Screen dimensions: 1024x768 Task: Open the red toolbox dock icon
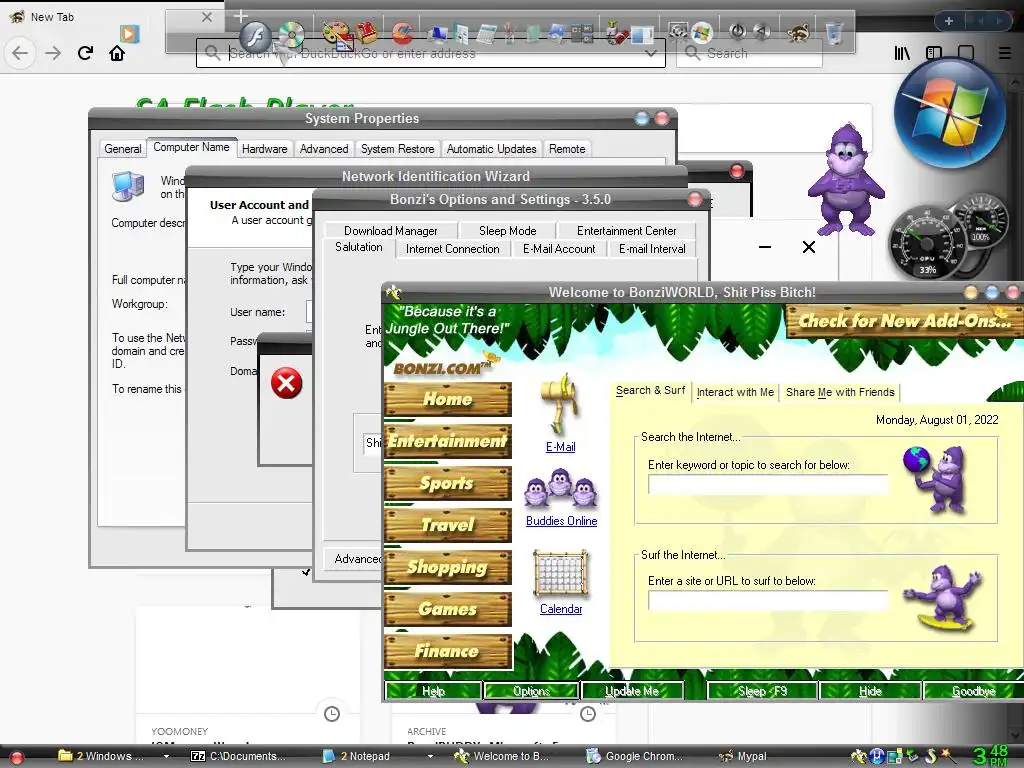pos(367,33)
